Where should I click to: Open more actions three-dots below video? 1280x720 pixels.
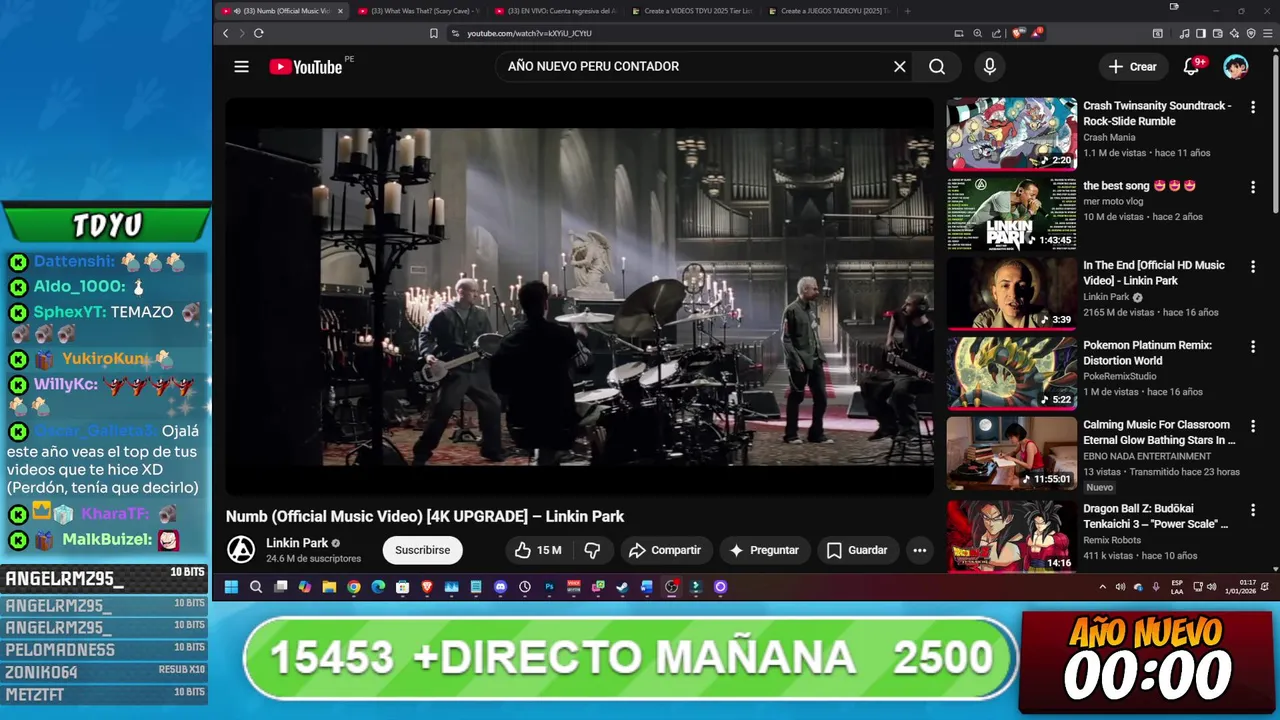pyautogui.click(x=920, y=550)
